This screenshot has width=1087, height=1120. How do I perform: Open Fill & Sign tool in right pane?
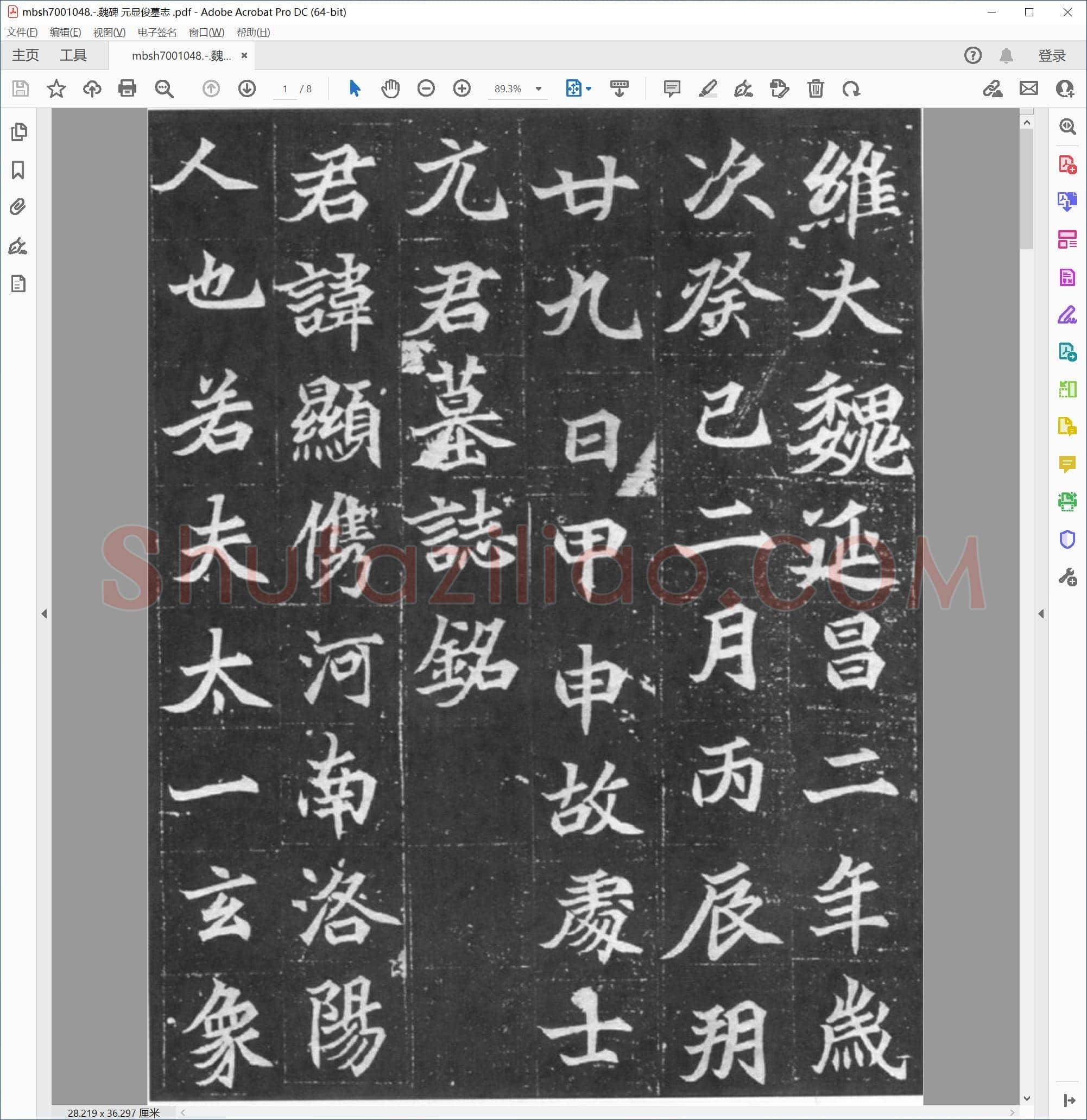pos(1067,315)
